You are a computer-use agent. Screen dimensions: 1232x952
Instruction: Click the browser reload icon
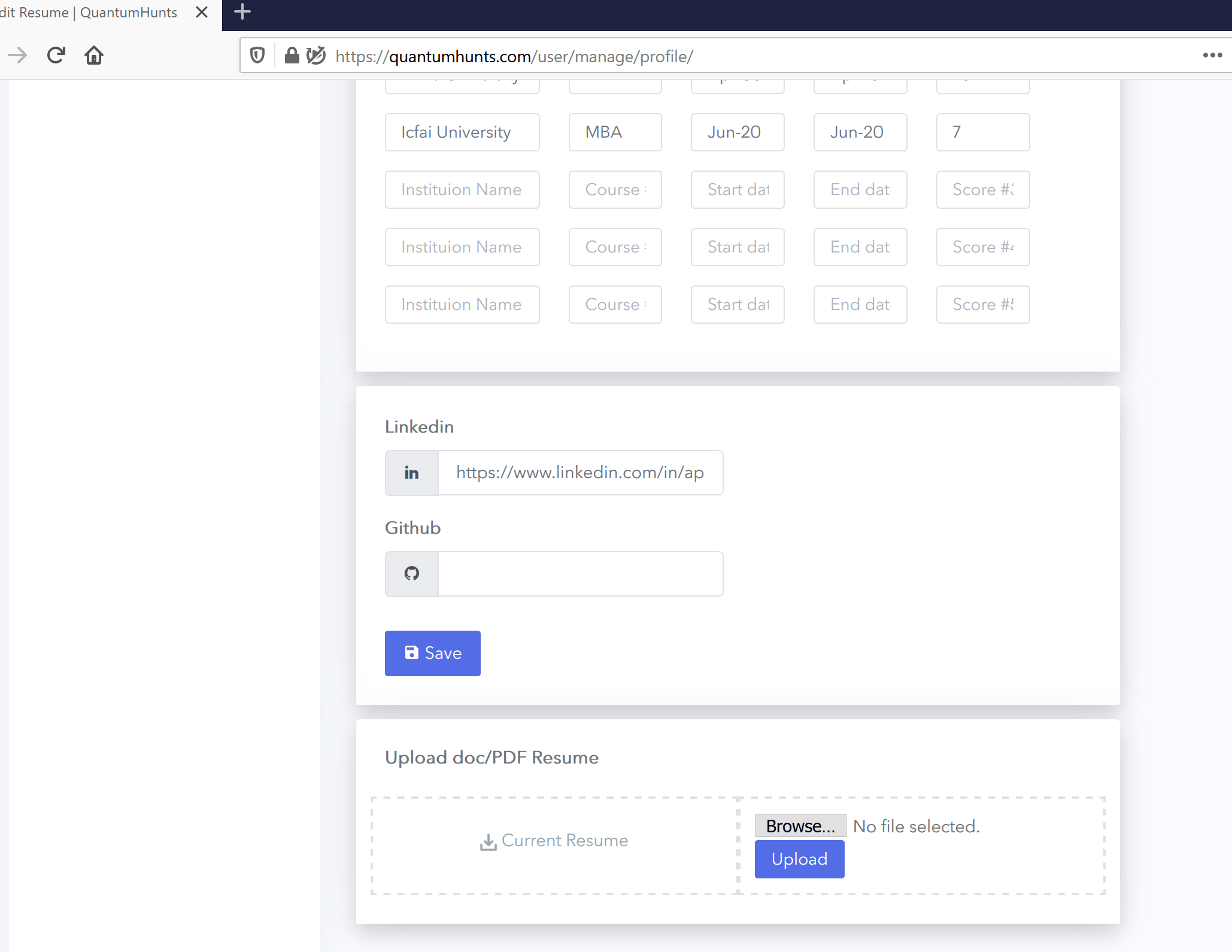tap(56, 56)
